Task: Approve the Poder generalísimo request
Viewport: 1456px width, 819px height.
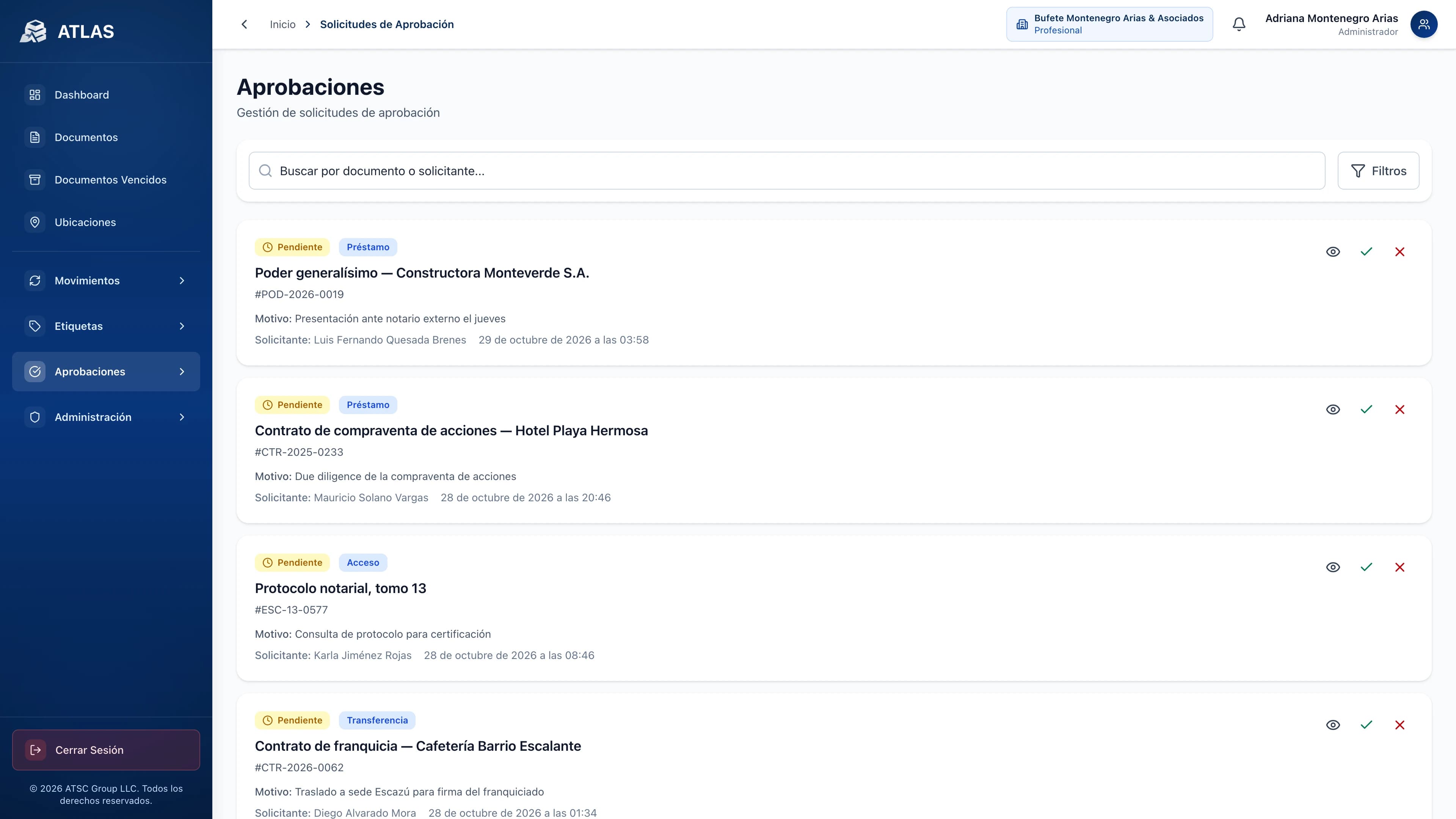Action: coord(1366,252)
